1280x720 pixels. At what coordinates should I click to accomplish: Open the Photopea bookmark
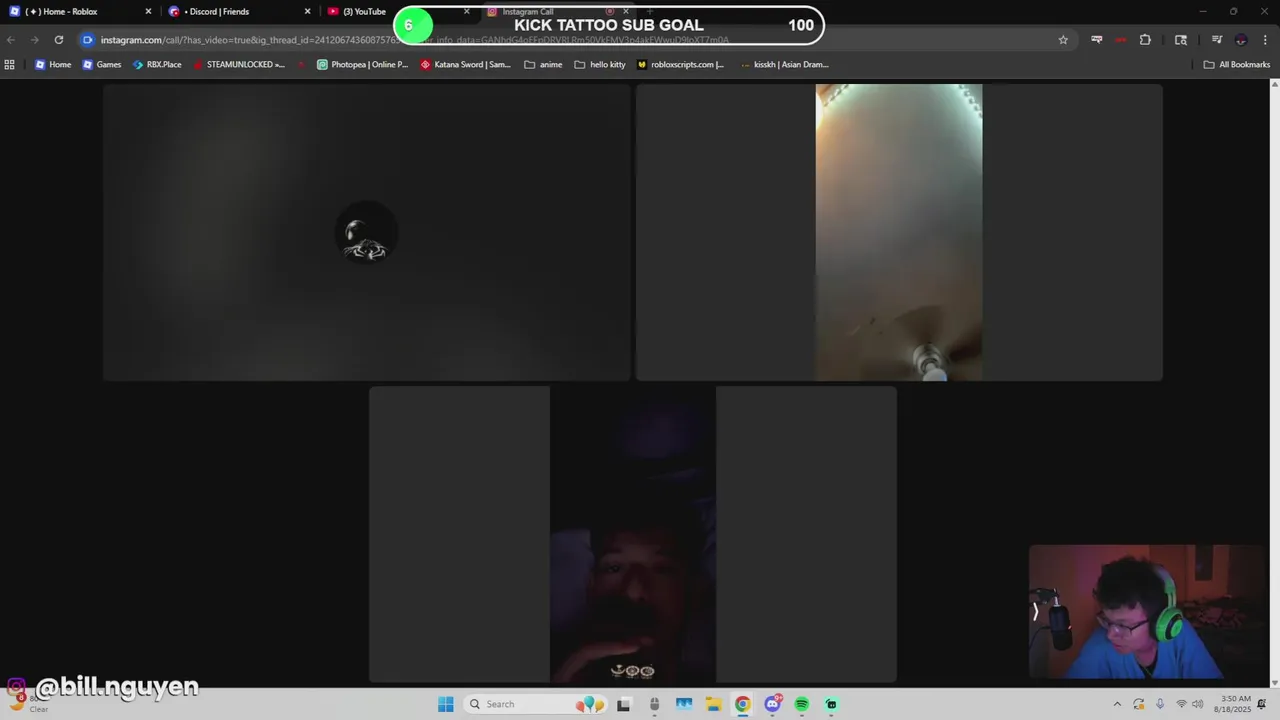click(x=363, y=64)
